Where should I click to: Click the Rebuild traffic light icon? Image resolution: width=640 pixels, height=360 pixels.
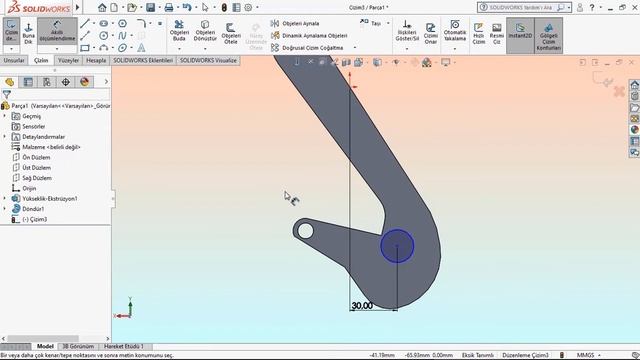pyautogui.click(x=224, y=7)
